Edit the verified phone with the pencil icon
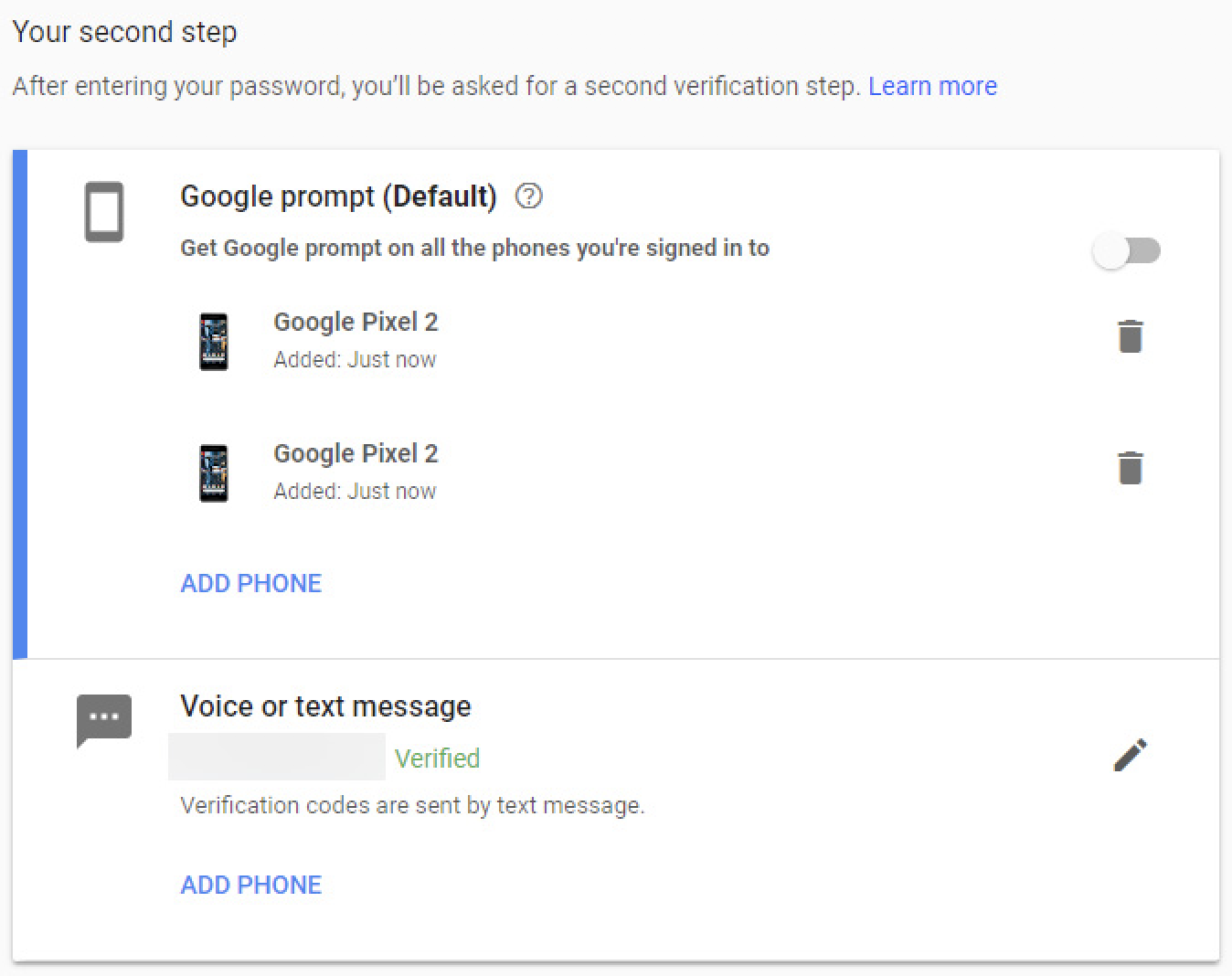Screen dimensions: 1232x976 pos(1131,755)
